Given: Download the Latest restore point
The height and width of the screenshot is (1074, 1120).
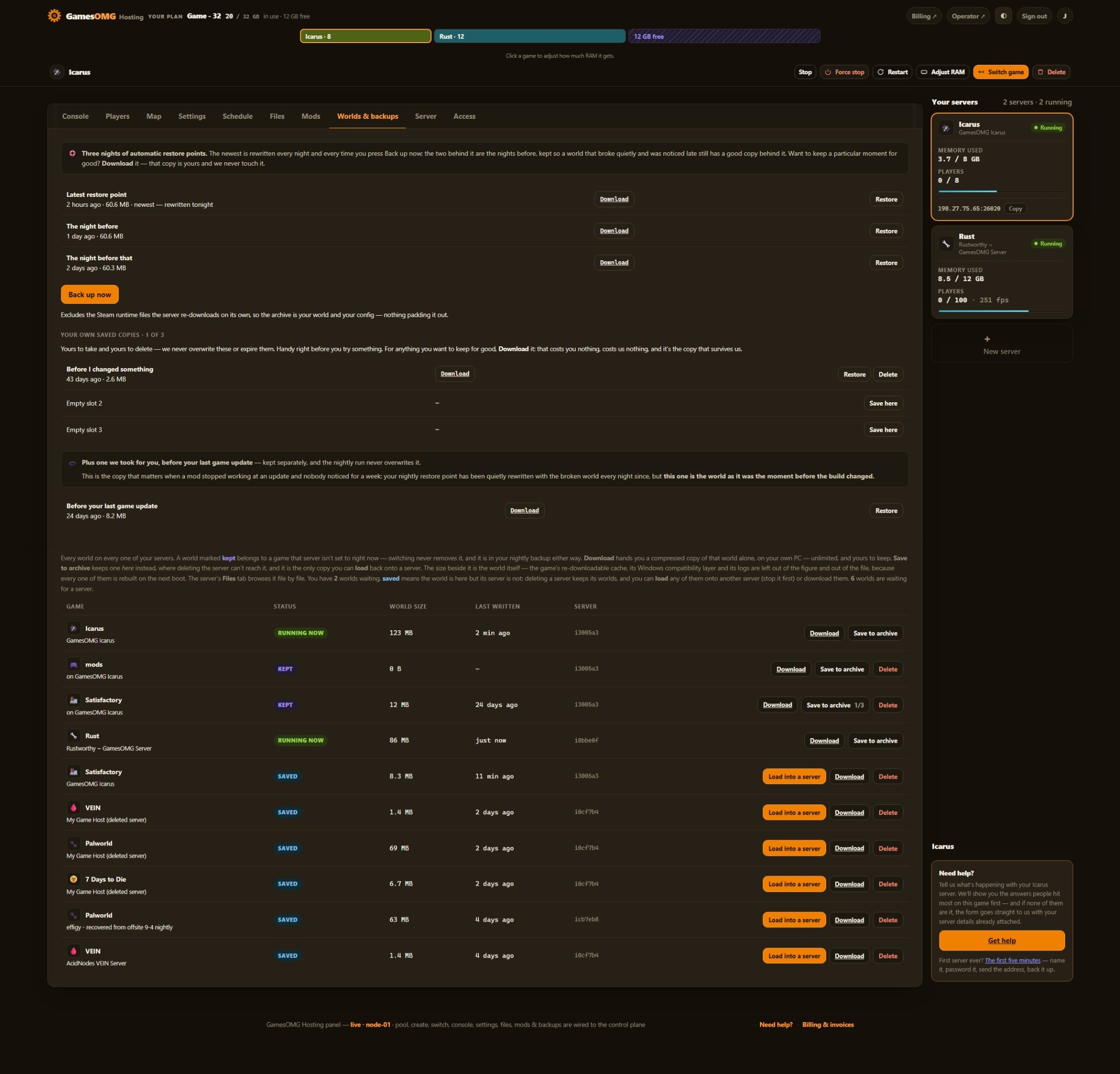Looking at the screenshot, I should click(614, 199).
